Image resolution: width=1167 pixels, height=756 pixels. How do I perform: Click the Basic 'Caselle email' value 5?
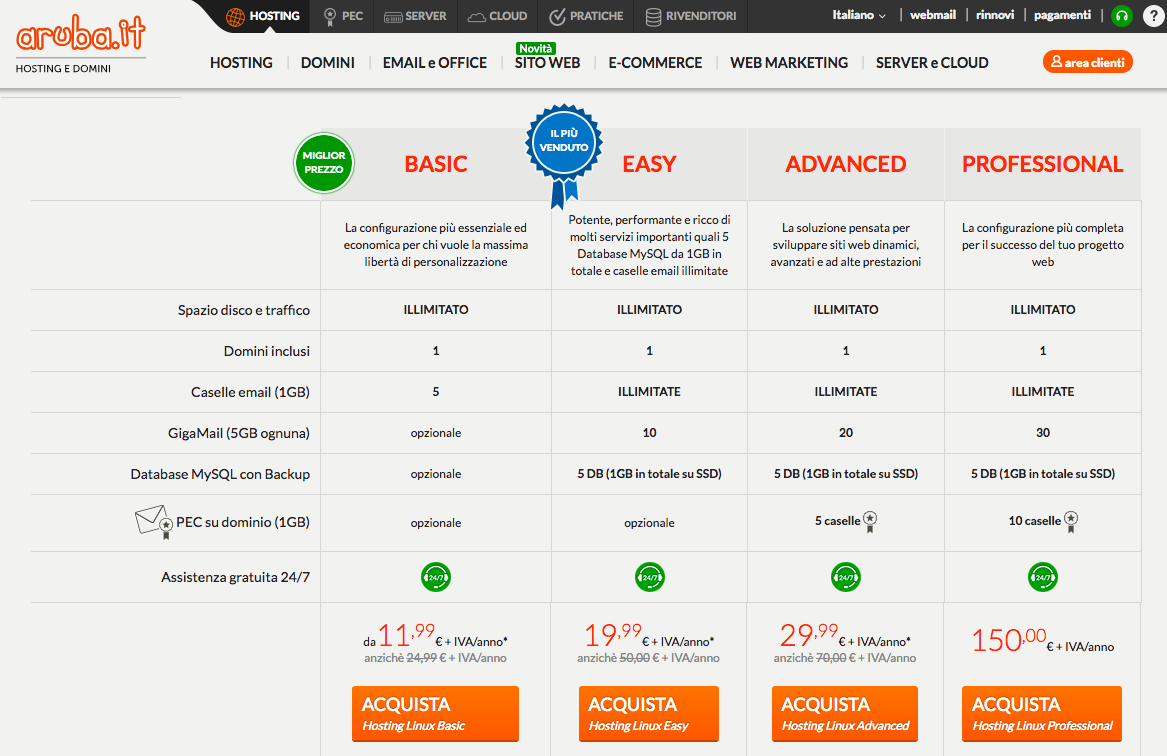(x=436, y=391)
